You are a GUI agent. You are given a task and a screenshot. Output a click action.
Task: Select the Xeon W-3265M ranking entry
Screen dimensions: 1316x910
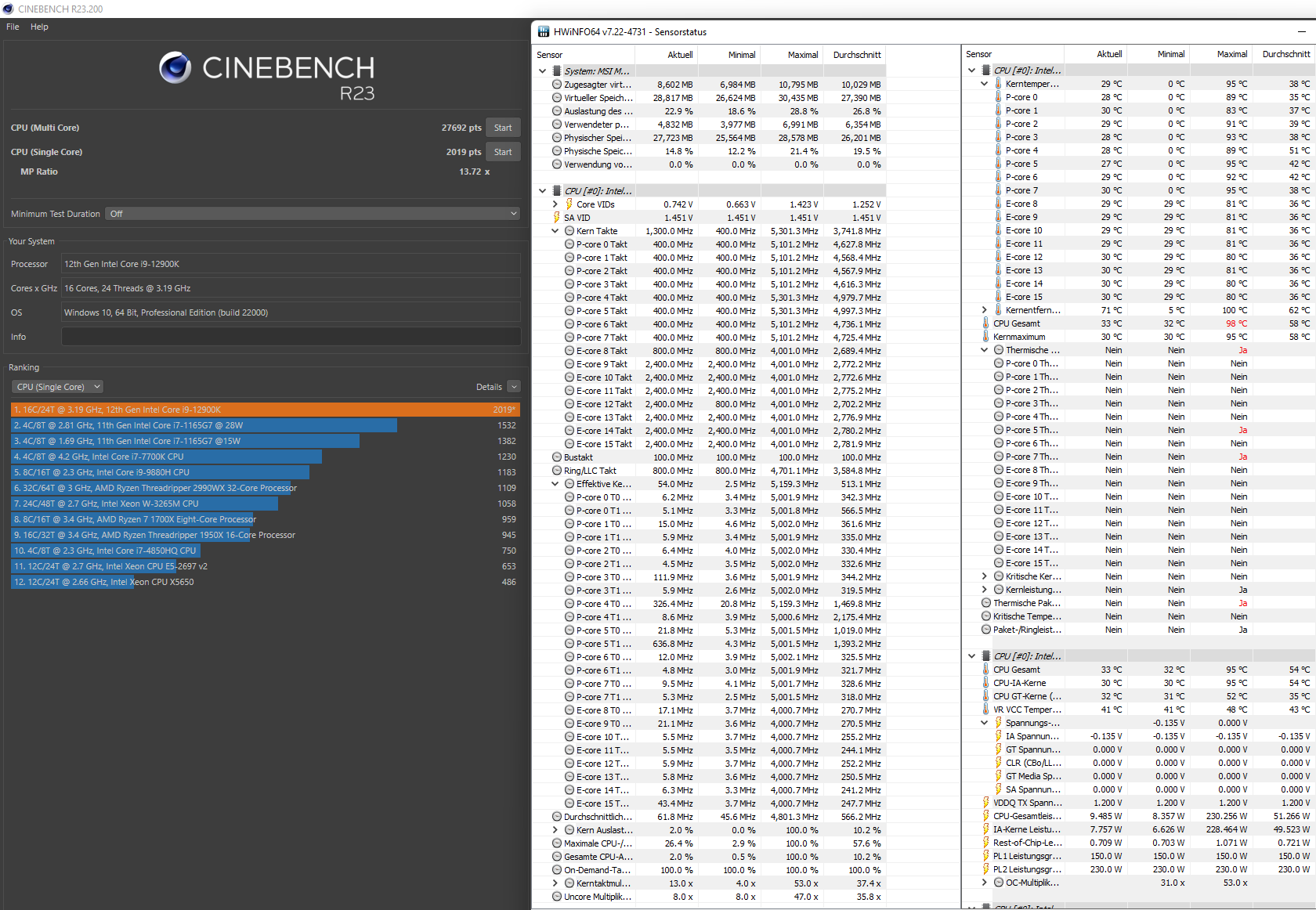coord(266,504)
